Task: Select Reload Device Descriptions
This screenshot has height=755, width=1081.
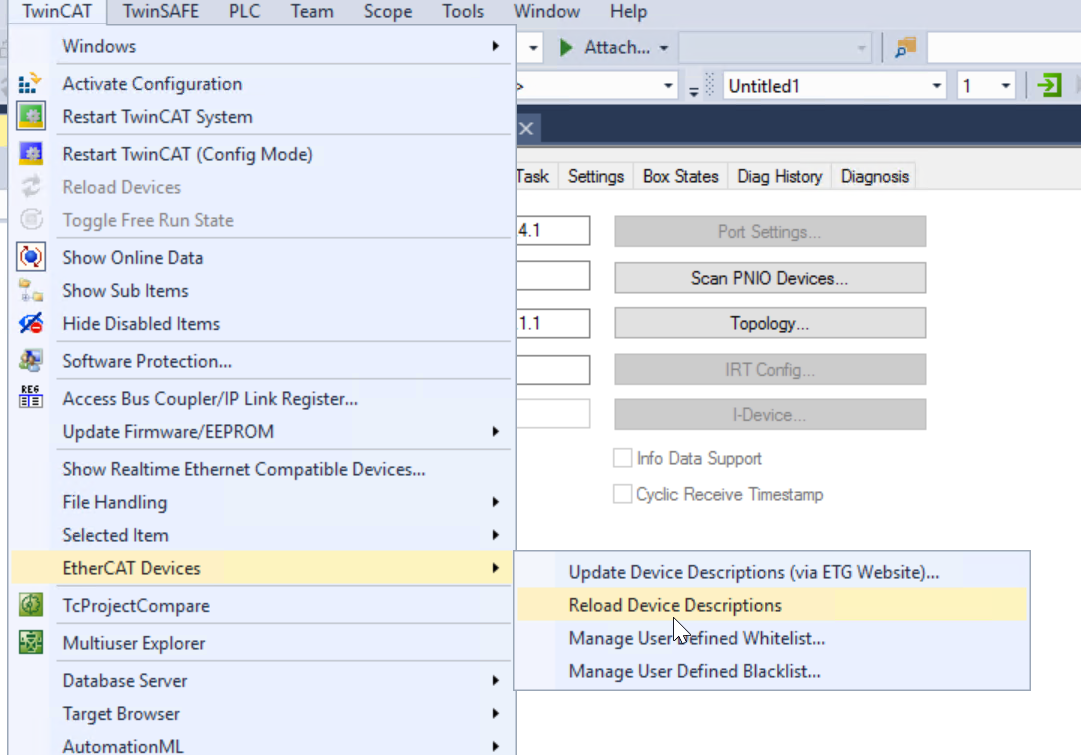Action: tap(772, 605)
